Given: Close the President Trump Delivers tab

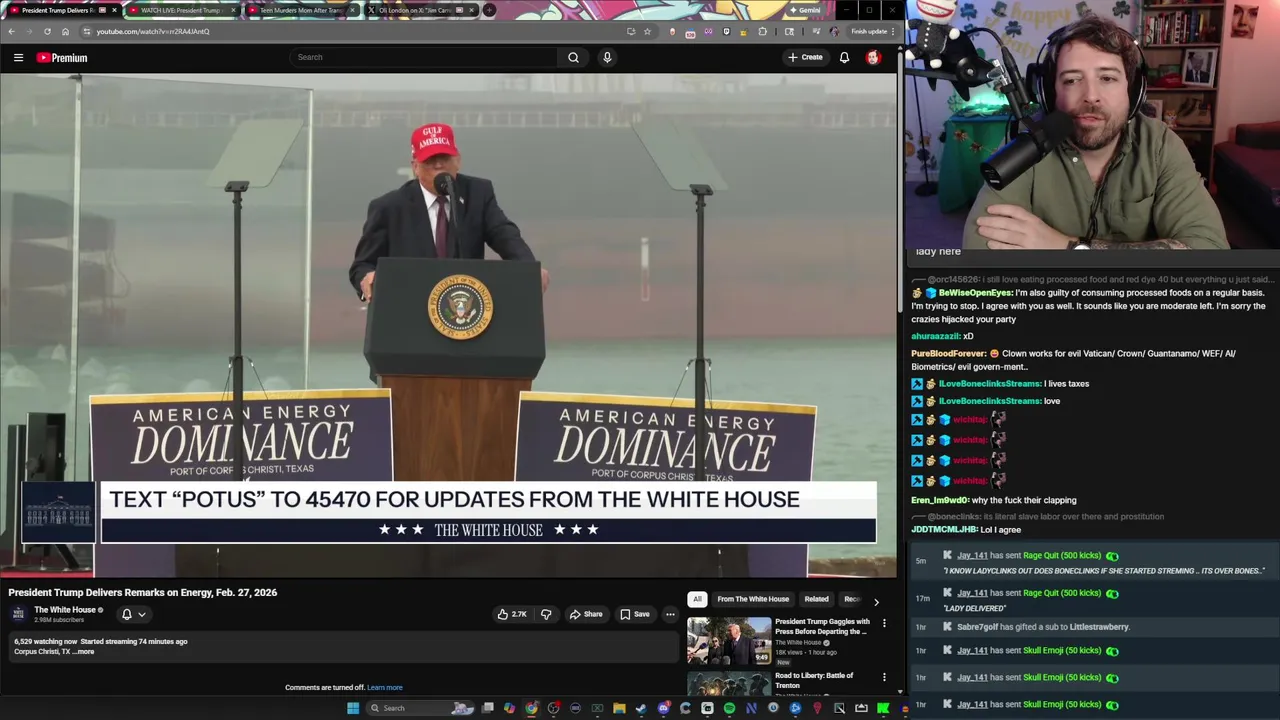Looking at the screenshot, I should click(114, 10).
